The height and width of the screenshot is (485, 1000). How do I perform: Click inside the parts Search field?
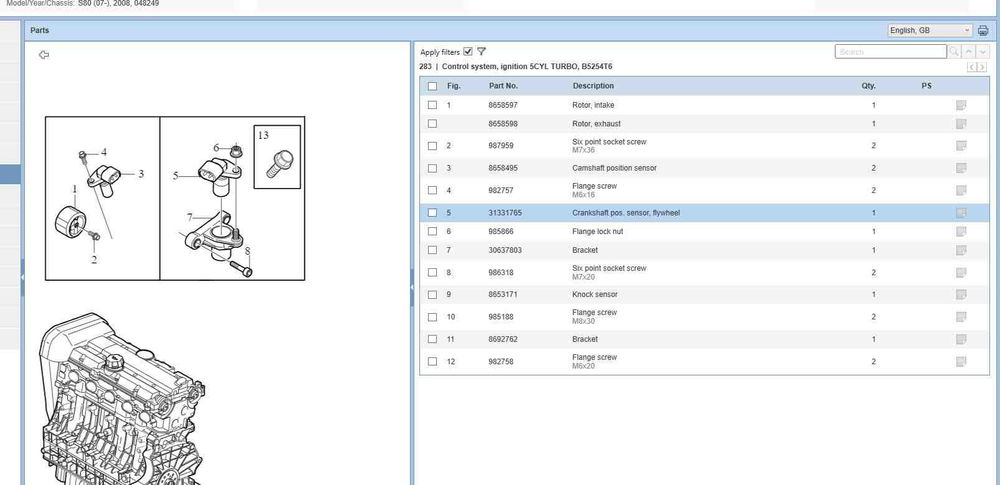[888, 51]
